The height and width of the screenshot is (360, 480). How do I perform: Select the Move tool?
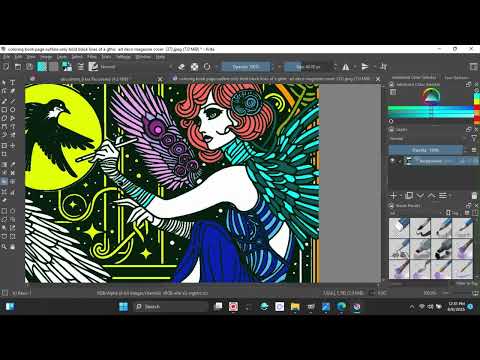click(x=12, y=146)
